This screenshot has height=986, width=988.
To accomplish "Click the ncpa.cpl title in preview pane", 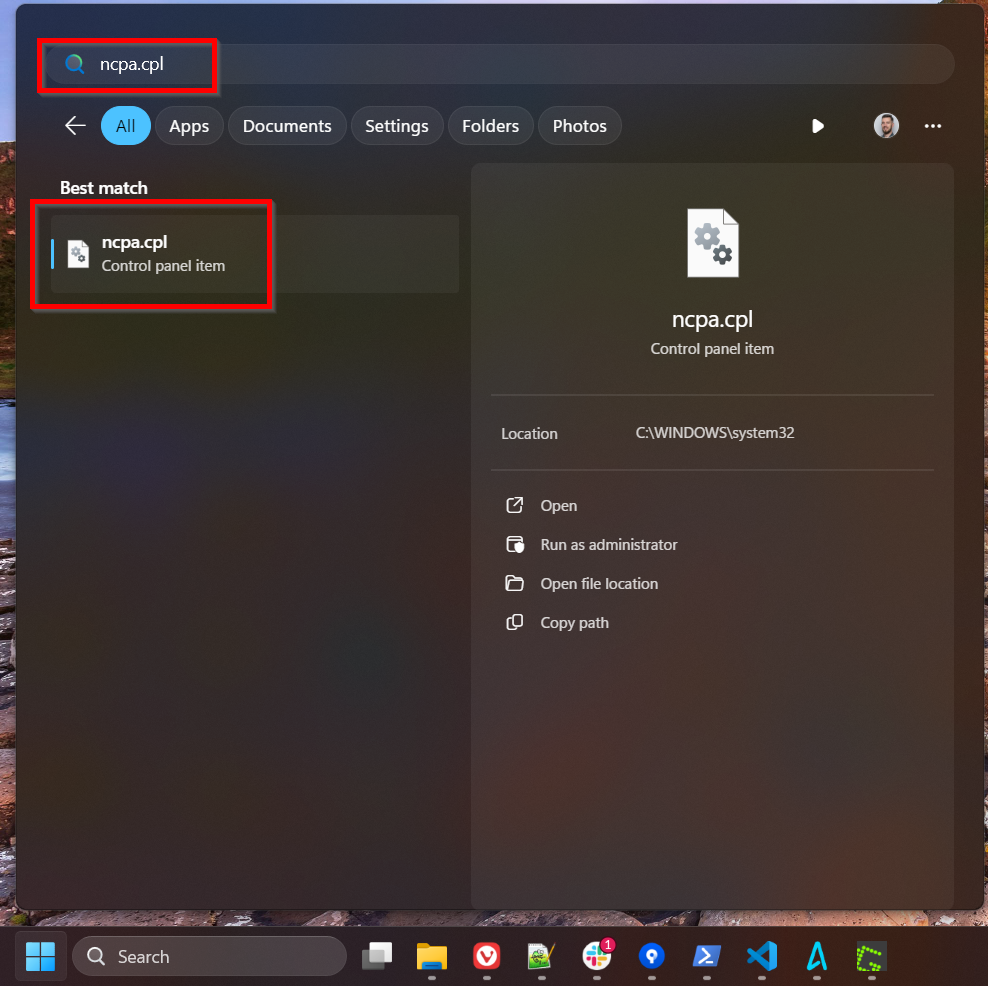I will pos(712,319).
